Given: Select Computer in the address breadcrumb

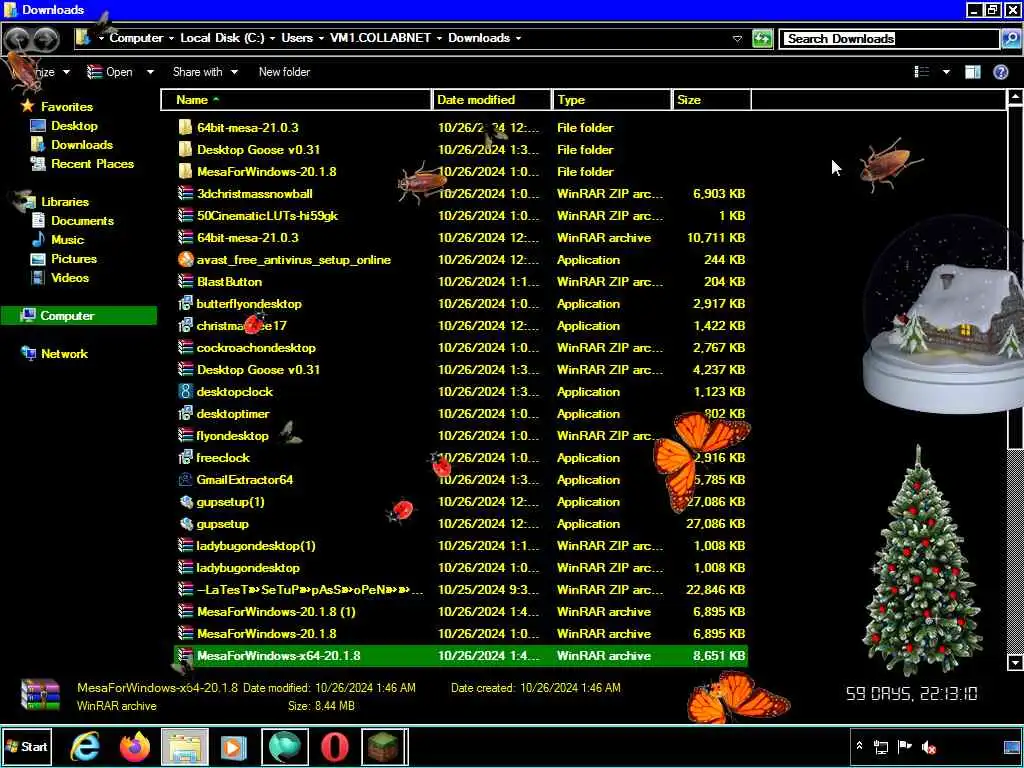Looking at the screenshot, I should 136,38.
